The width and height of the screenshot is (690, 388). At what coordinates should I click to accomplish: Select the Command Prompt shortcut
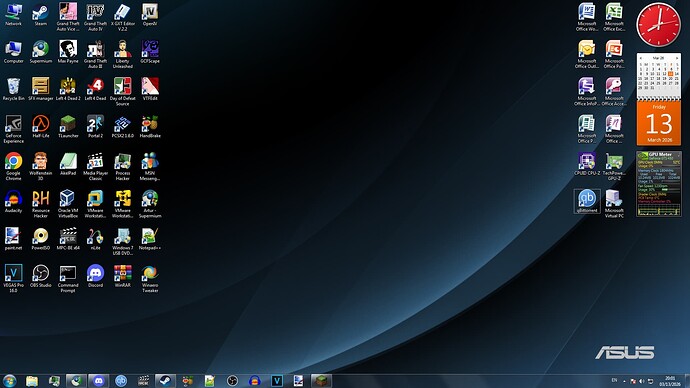(x=68, y=278)
